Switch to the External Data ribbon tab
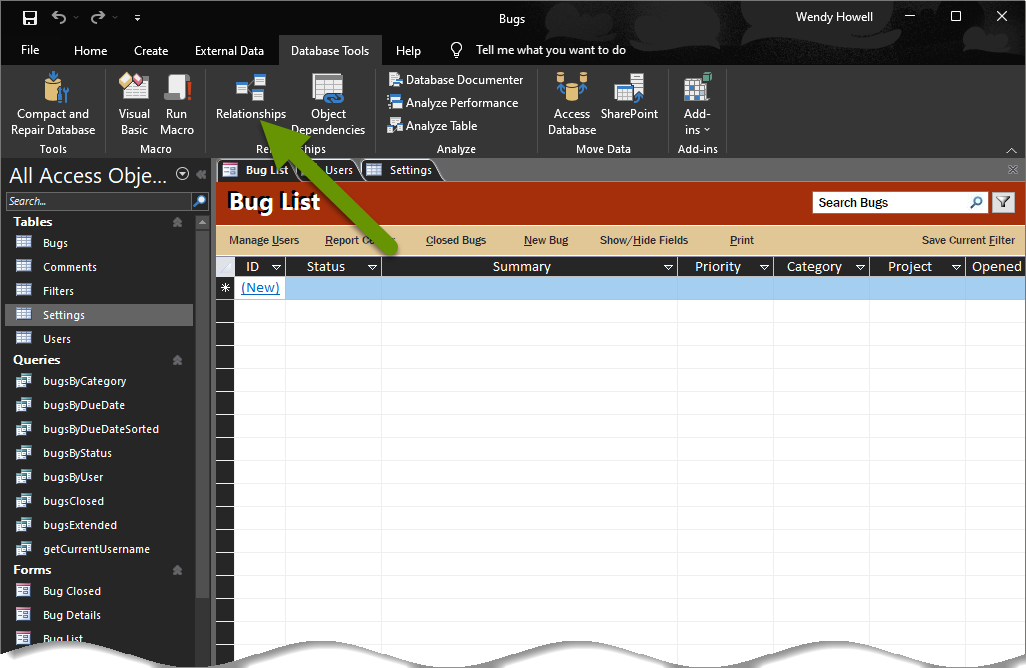Image resolution: width=1026 pixels, height=668 pixels. pos(229,50)
